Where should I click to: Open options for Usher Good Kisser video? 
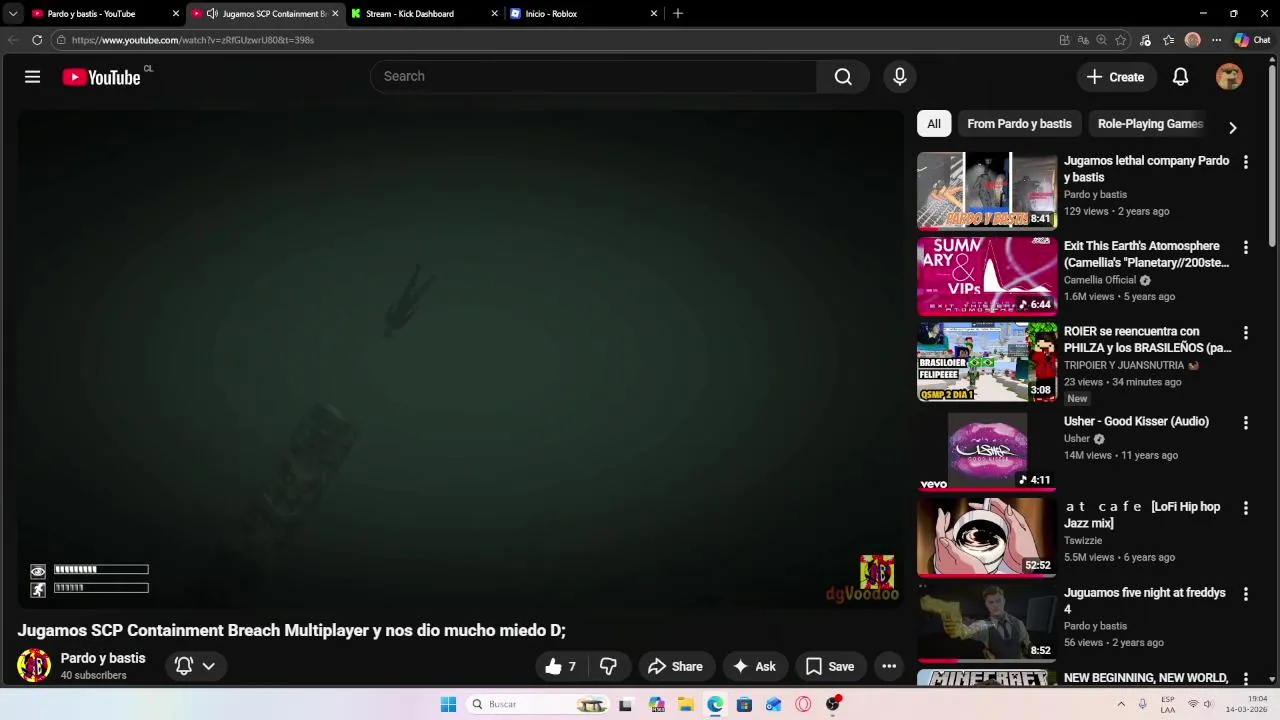(x=1245, y=422)
